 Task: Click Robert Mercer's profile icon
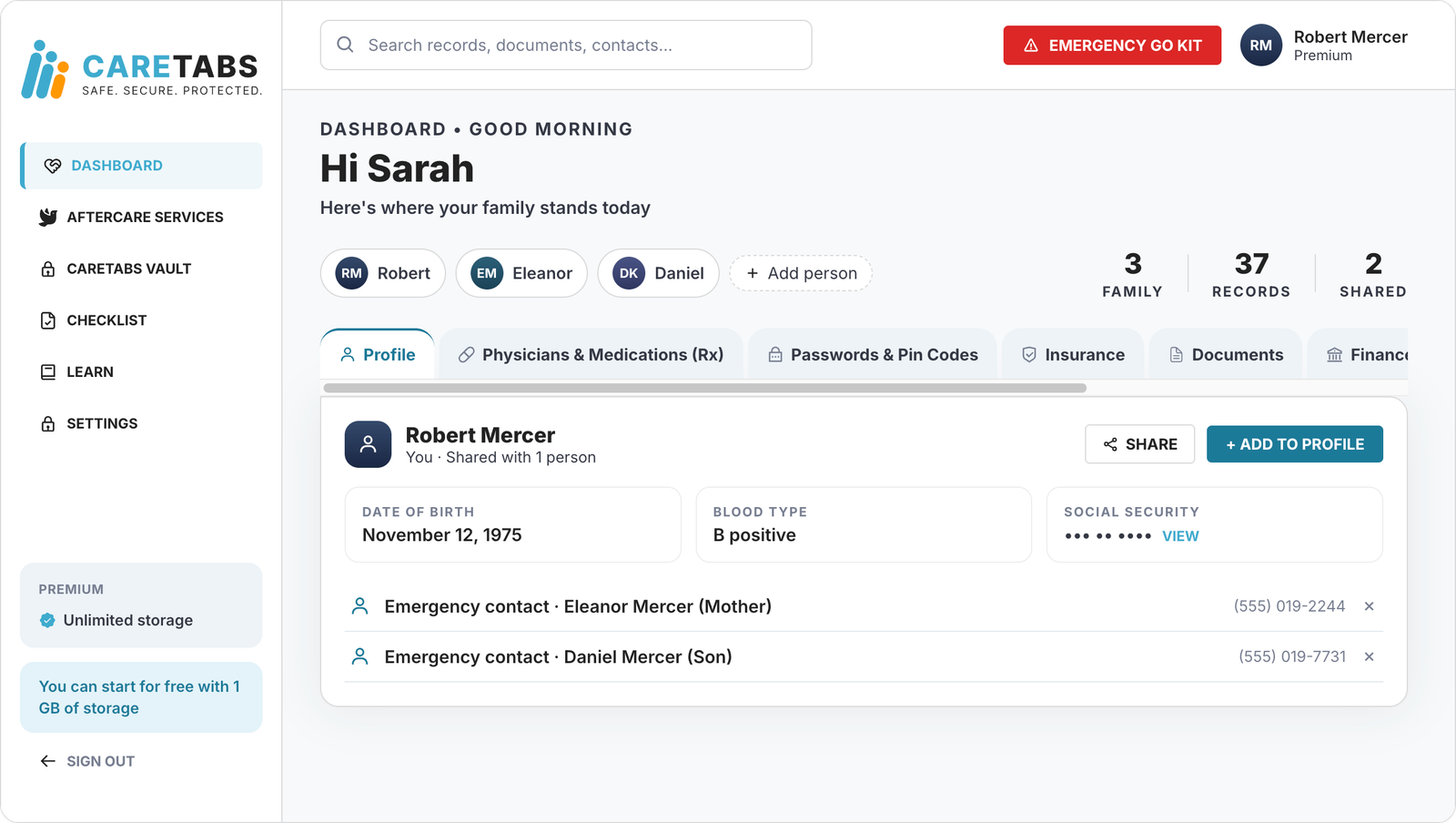coord(368,444)
